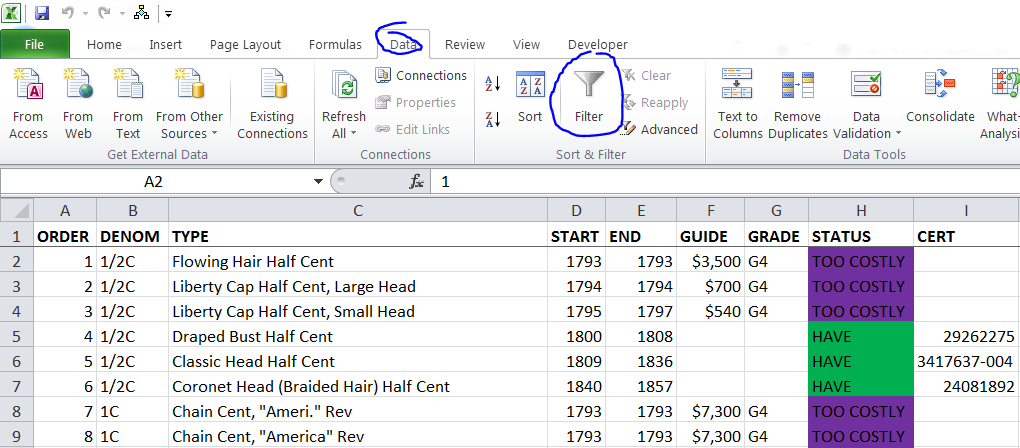
Task: Click Clear filter button
Action: pos(646,75)
